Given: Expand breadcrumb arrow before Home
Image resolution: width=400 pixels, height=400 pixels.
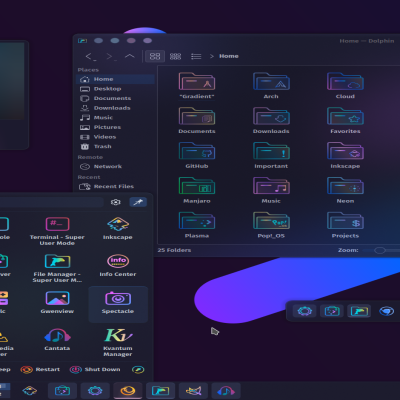Looking at the screenshot, I should [212, 56].
